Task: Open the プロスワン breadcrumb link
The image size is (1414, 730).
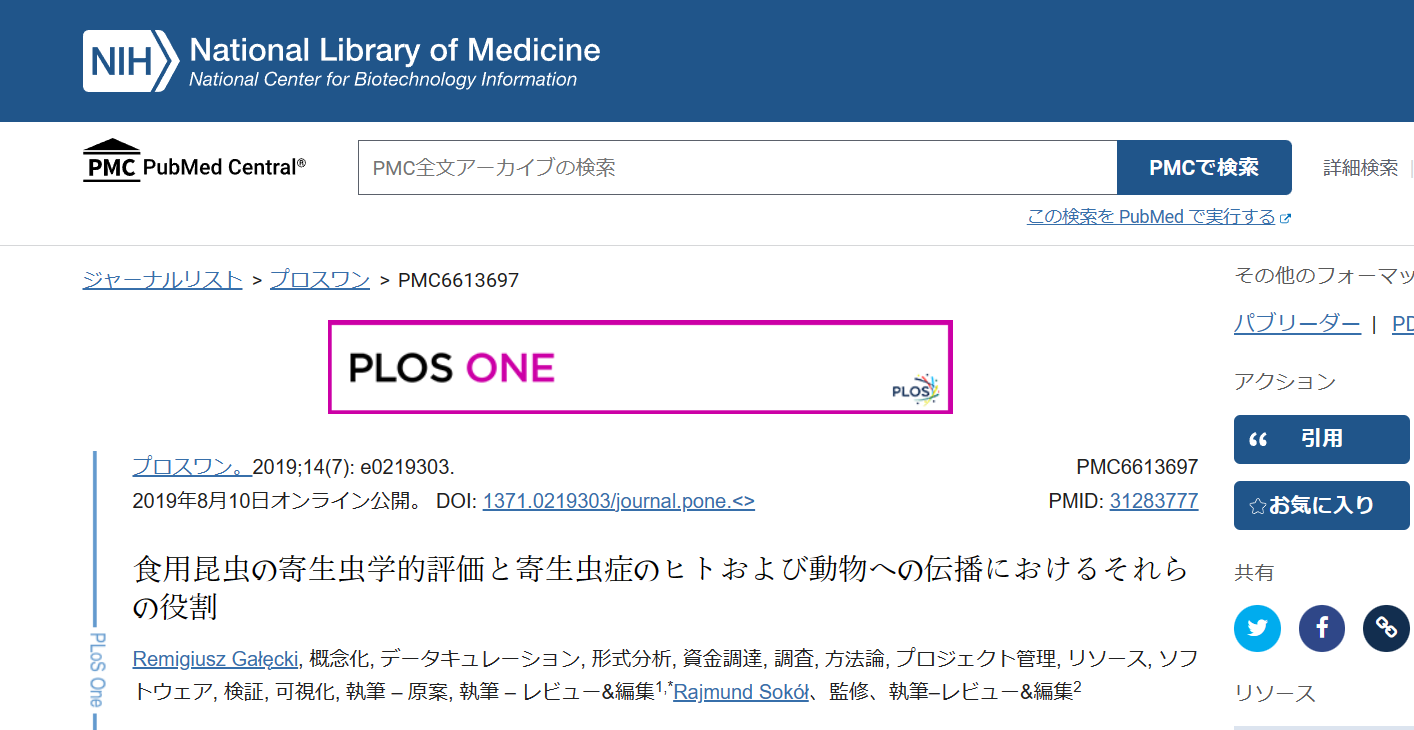Action: click(x=320, y=280)
